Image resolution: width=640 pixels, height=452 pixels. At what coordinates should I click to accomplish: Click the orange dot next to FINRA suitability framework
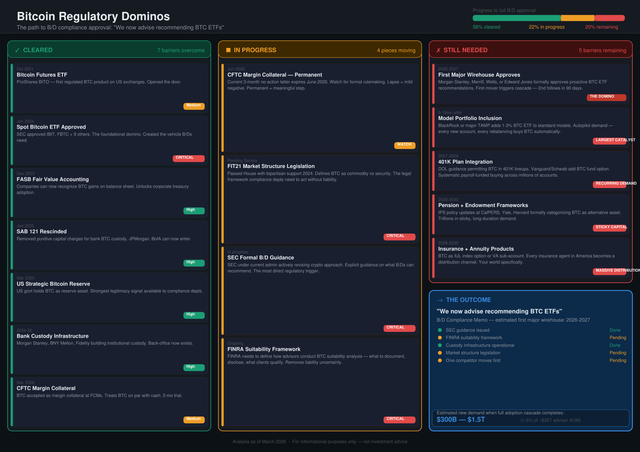click(440, 338)
